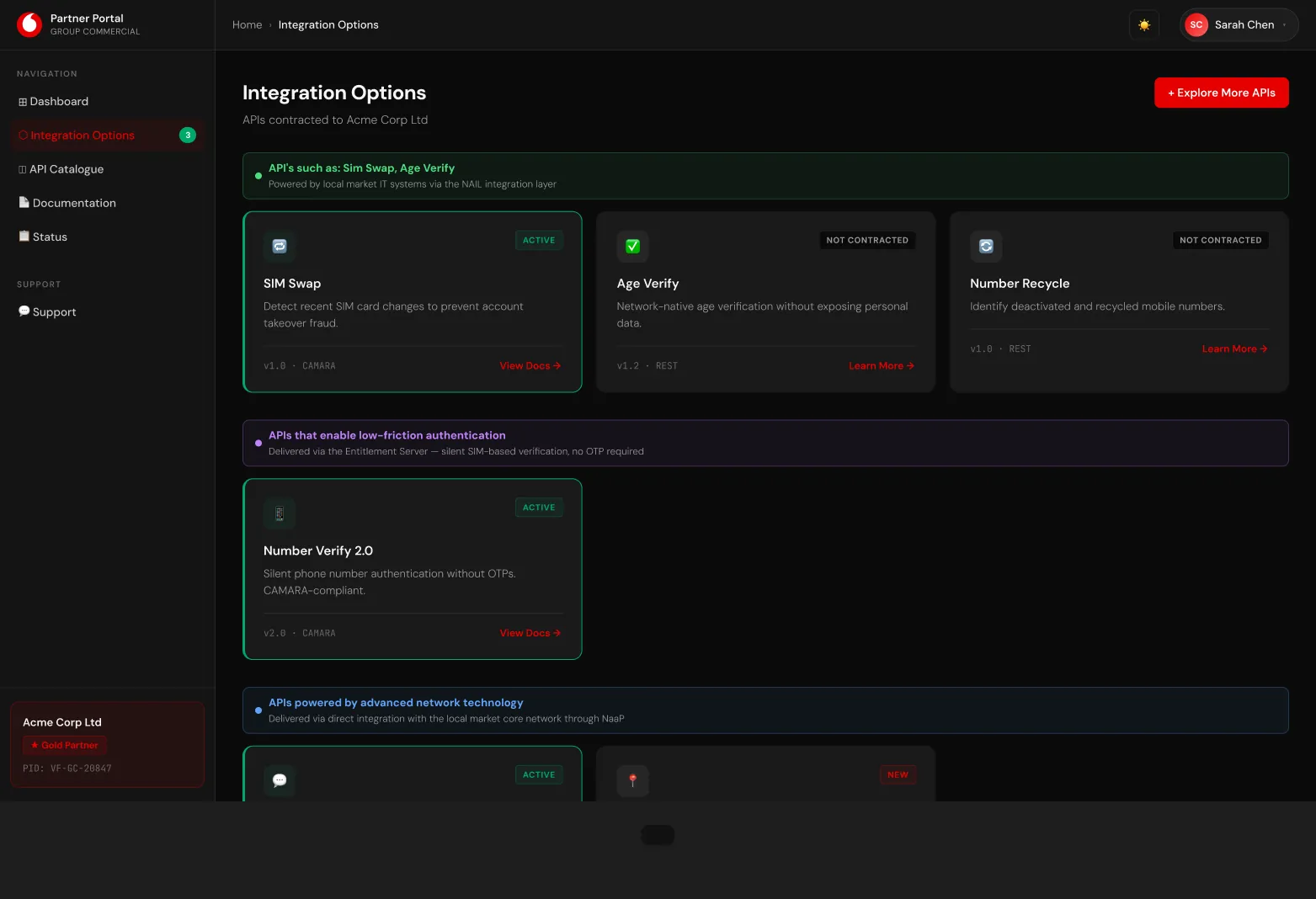Click the Documentation page icon
The height and width of the screenshot is (899, 1316).
point(24,202)
